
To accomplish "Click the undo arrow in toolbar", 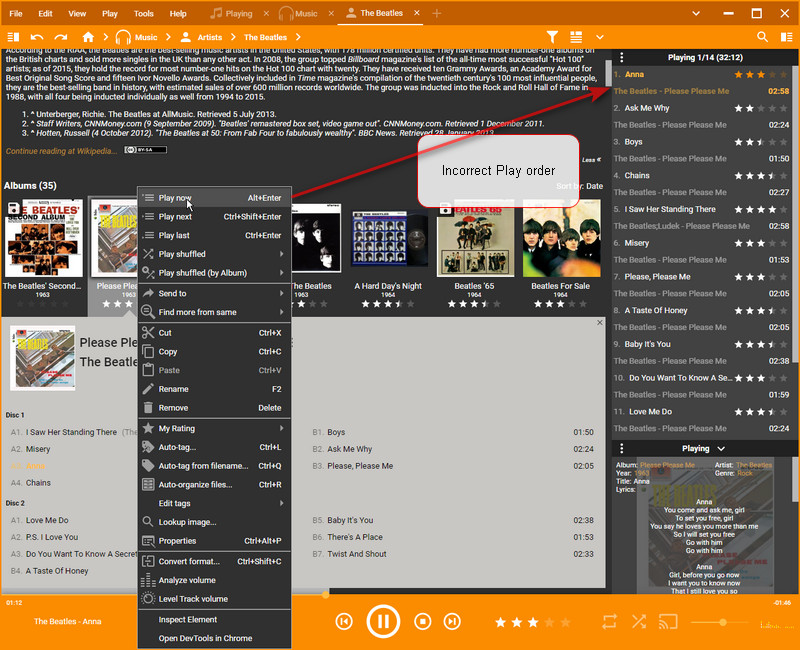I will 37,37.
